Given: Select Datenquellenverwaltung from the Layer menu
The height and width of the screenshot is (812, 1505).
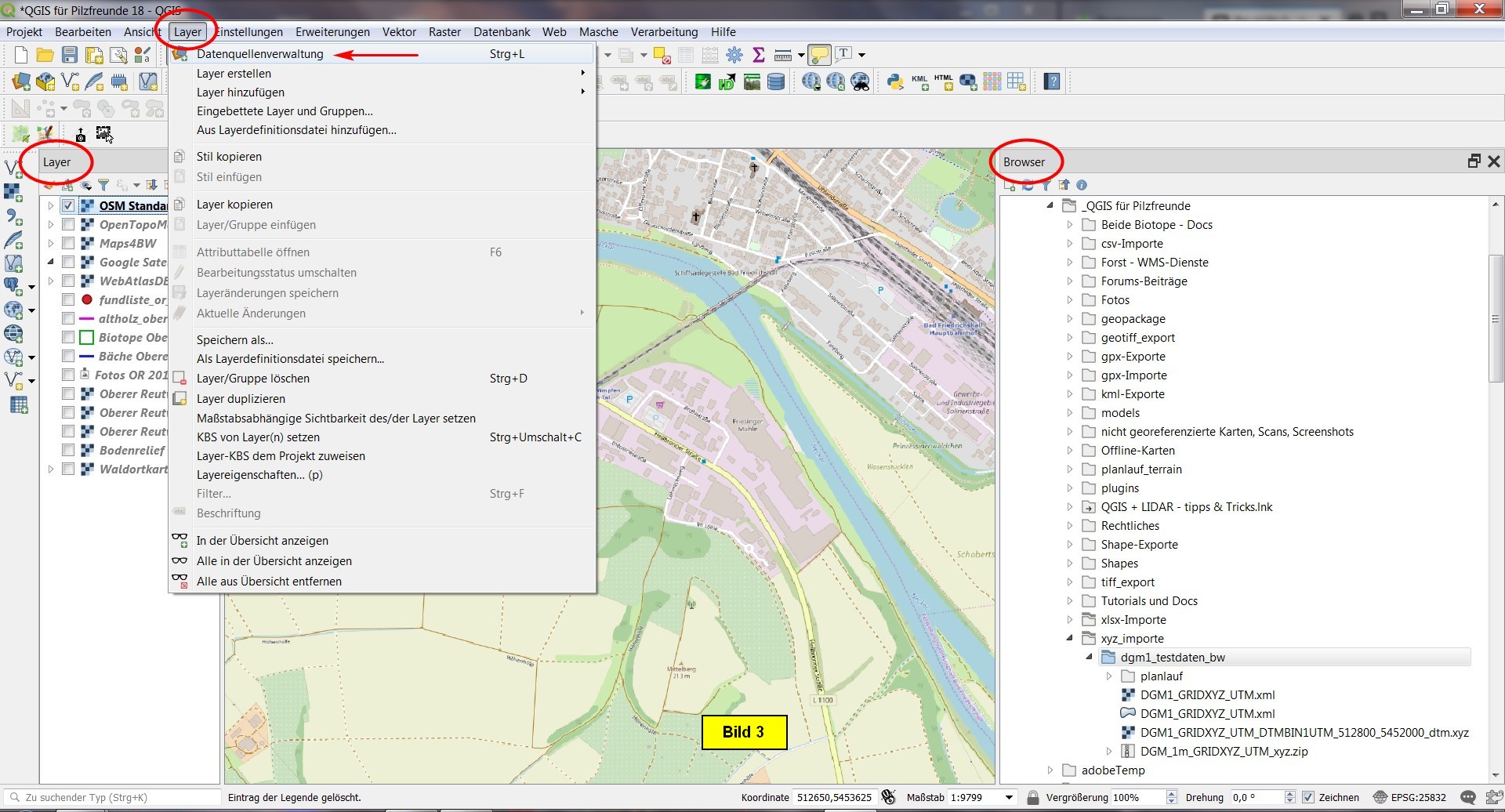Looking at the screenshot, I should pyautogui.click(x=259, y=54).
